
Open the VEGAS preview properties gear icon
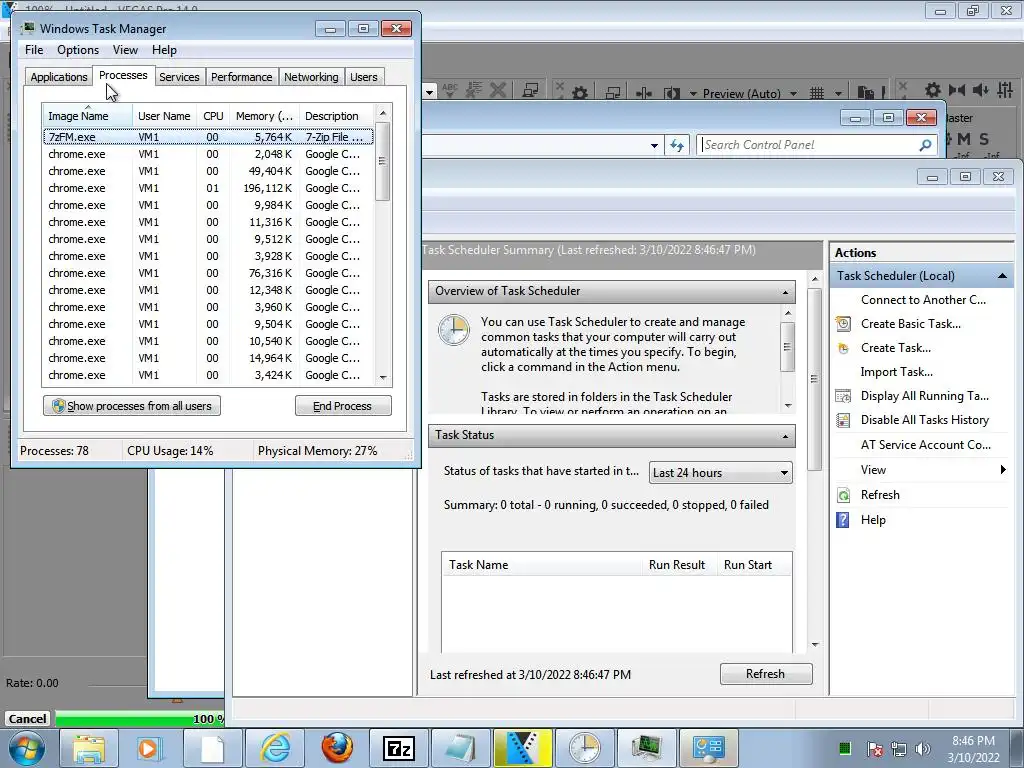[x=579, y=93]
